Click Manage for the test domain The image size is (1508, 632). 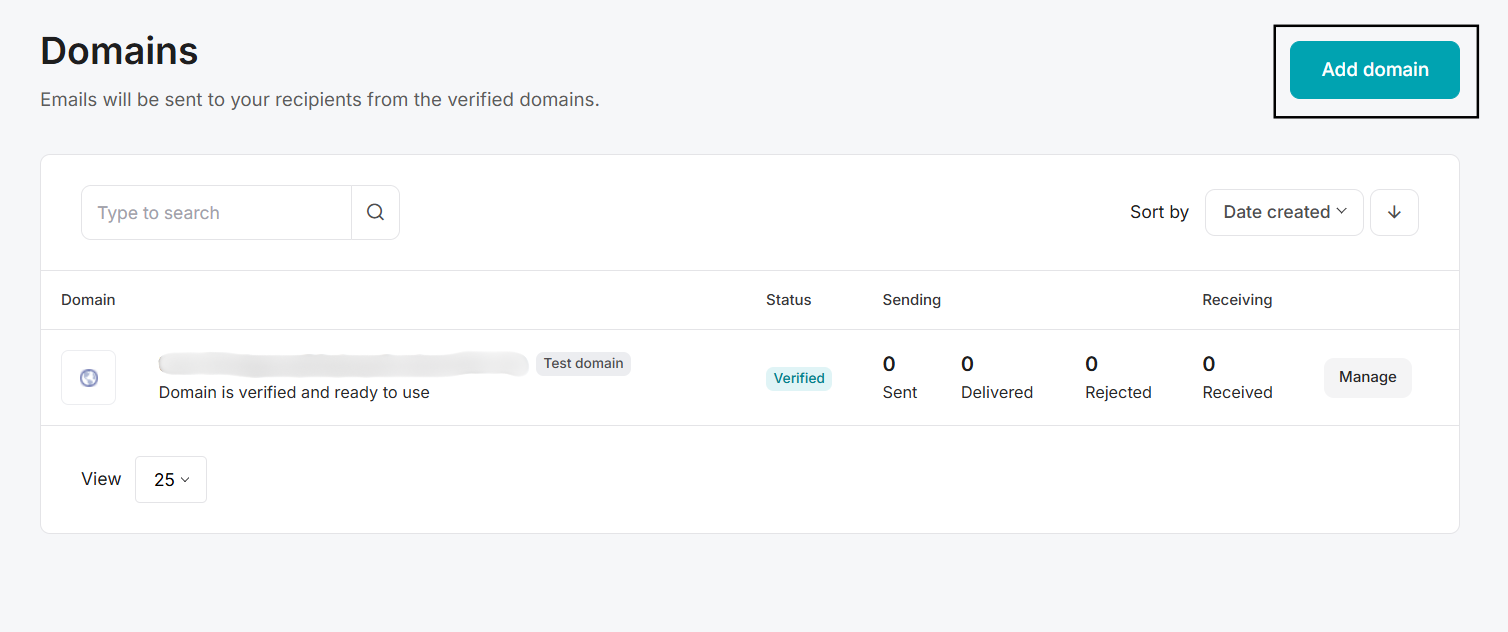point(1367,377)
